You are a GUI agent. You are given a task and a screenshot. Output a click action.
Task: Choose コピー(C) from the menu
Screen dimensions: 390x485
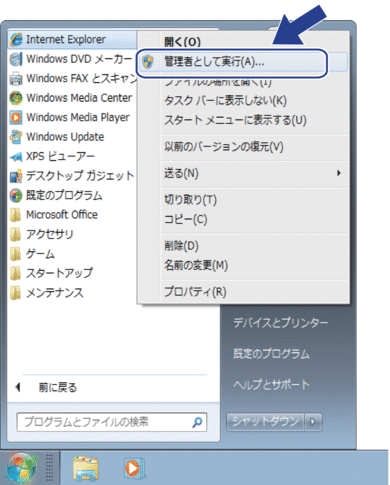click(x=186, y=220)
